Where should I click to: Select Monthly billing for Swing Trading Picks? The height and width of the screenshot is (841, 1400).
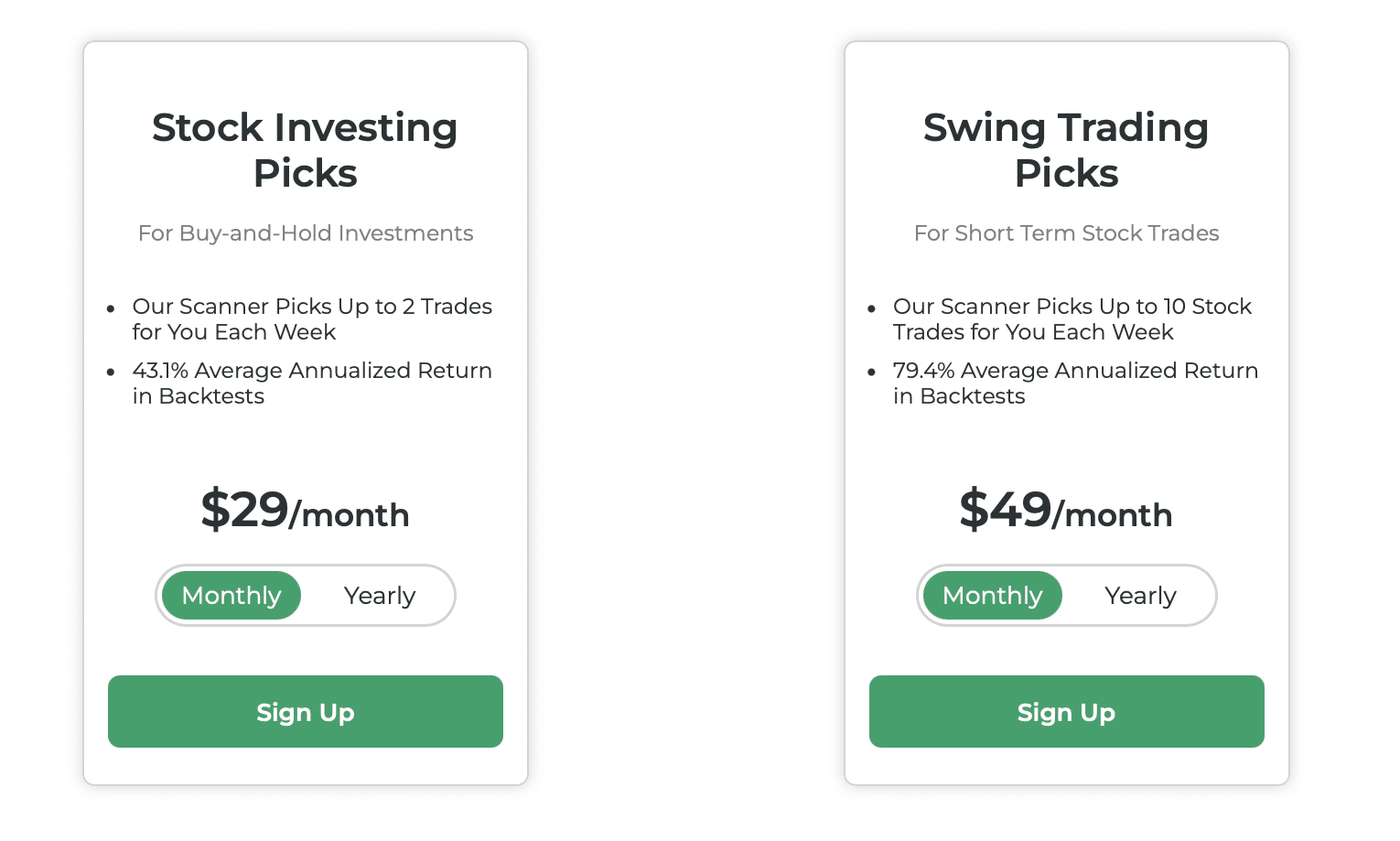coord(993,596)
